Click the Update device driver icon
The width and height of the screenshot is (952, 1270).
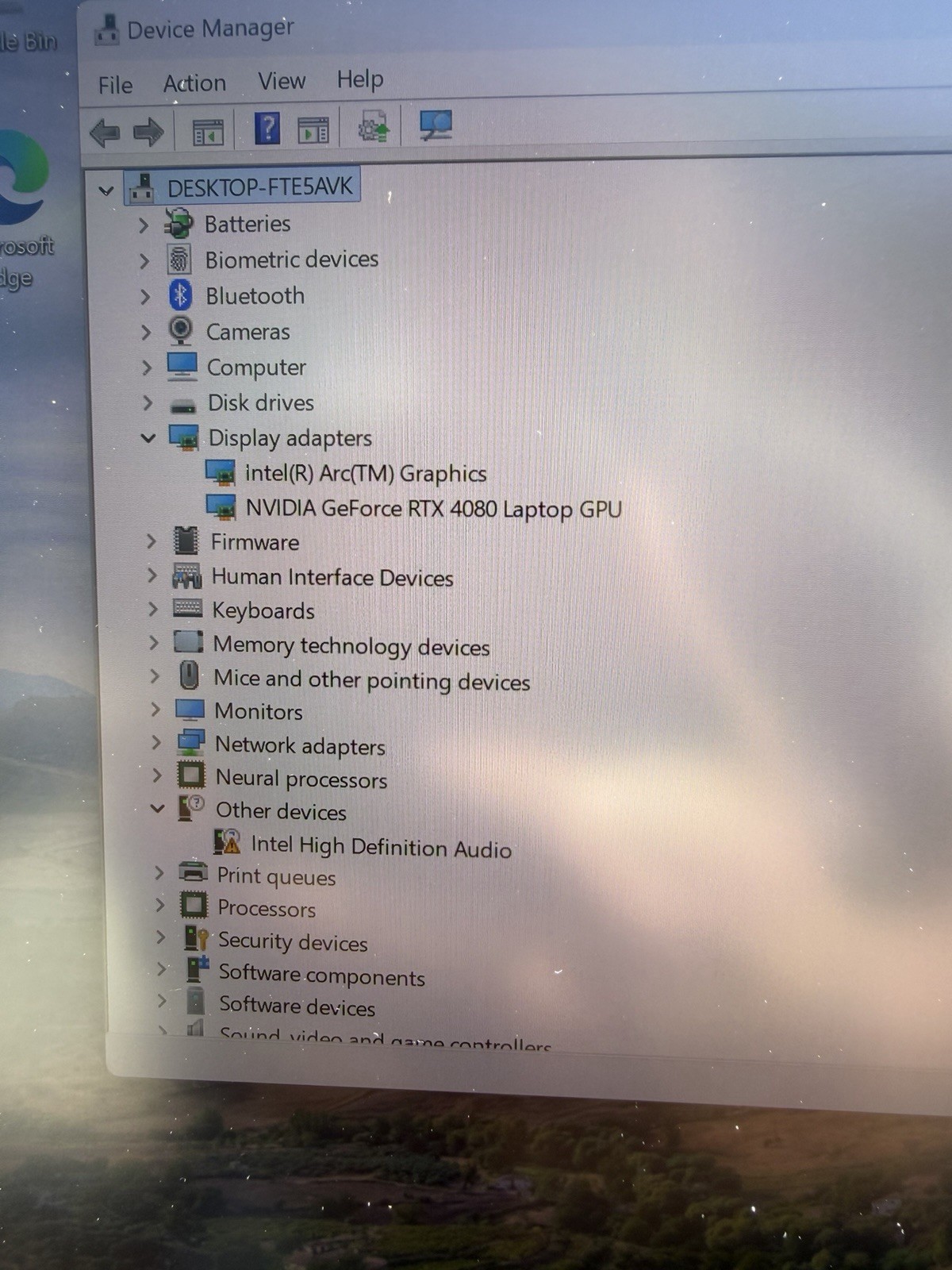pyautogui.click(x=374, y=126)
